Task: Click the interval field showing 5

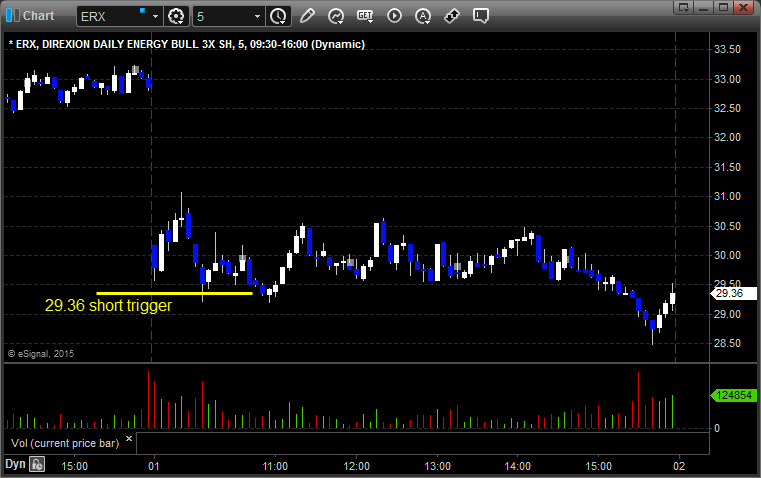Action: [x=223, y=16]
